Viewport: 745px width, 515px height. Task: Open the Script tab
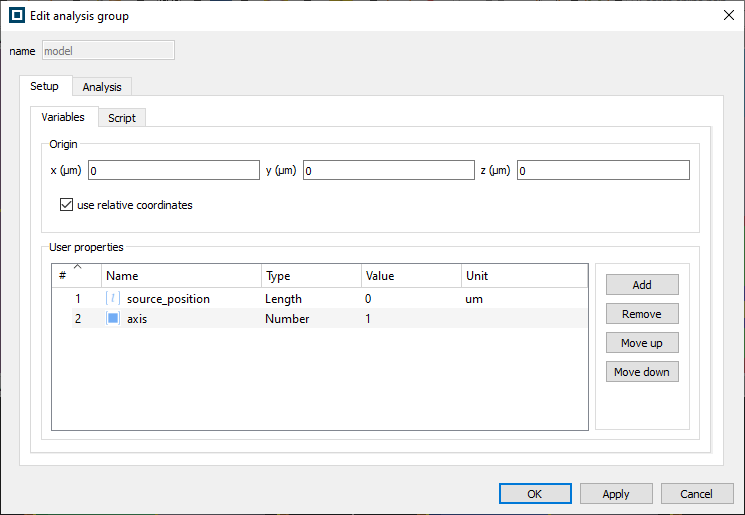coord(122,118)
